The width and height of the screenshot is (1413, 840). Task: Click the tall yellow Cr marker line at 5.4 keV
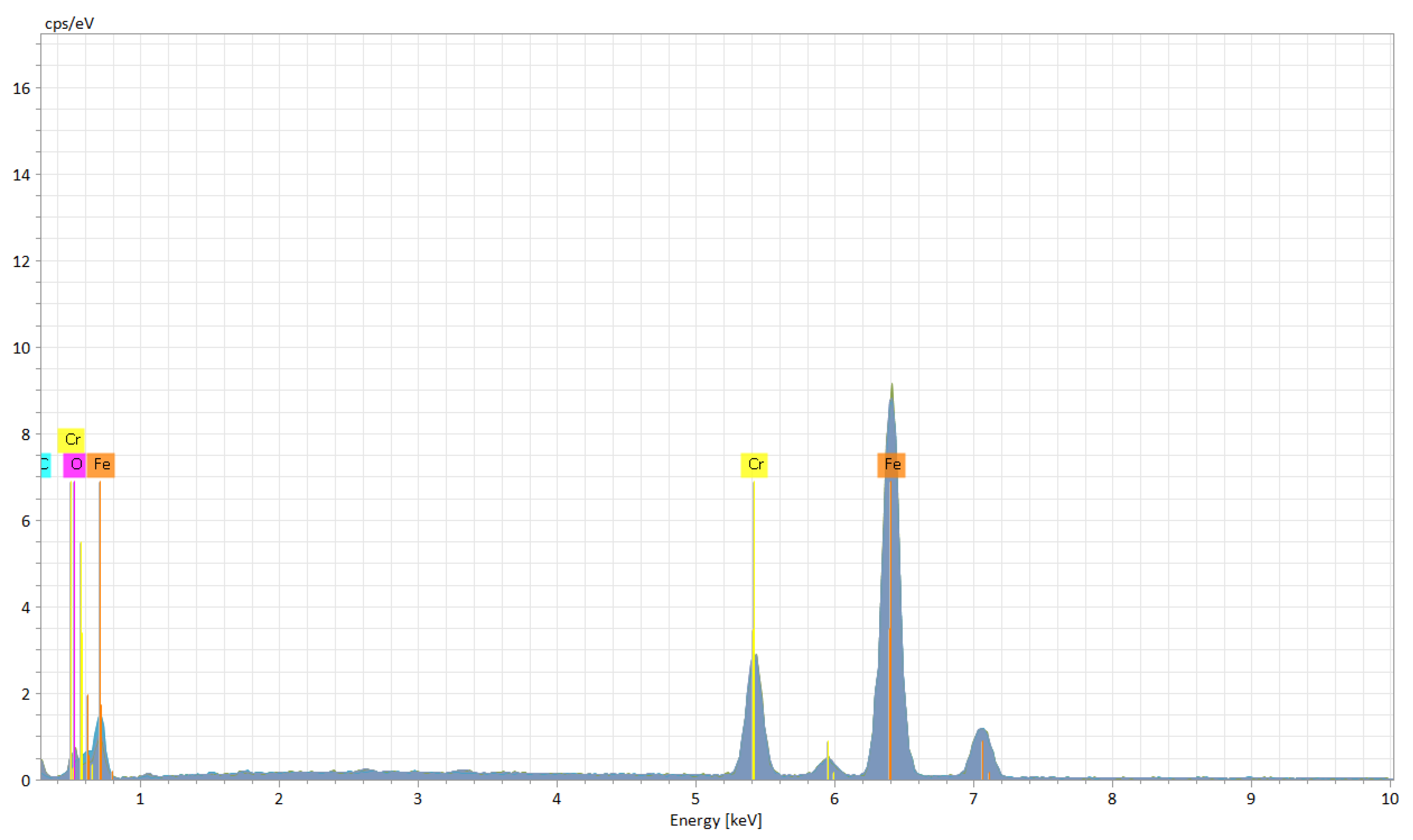(753, 566)
